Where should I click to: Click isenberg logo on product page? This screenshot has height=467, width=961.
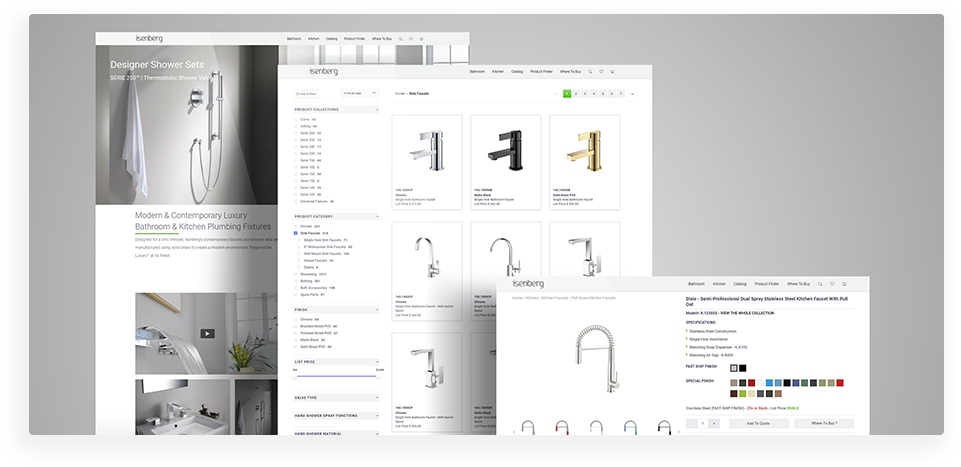528,284
